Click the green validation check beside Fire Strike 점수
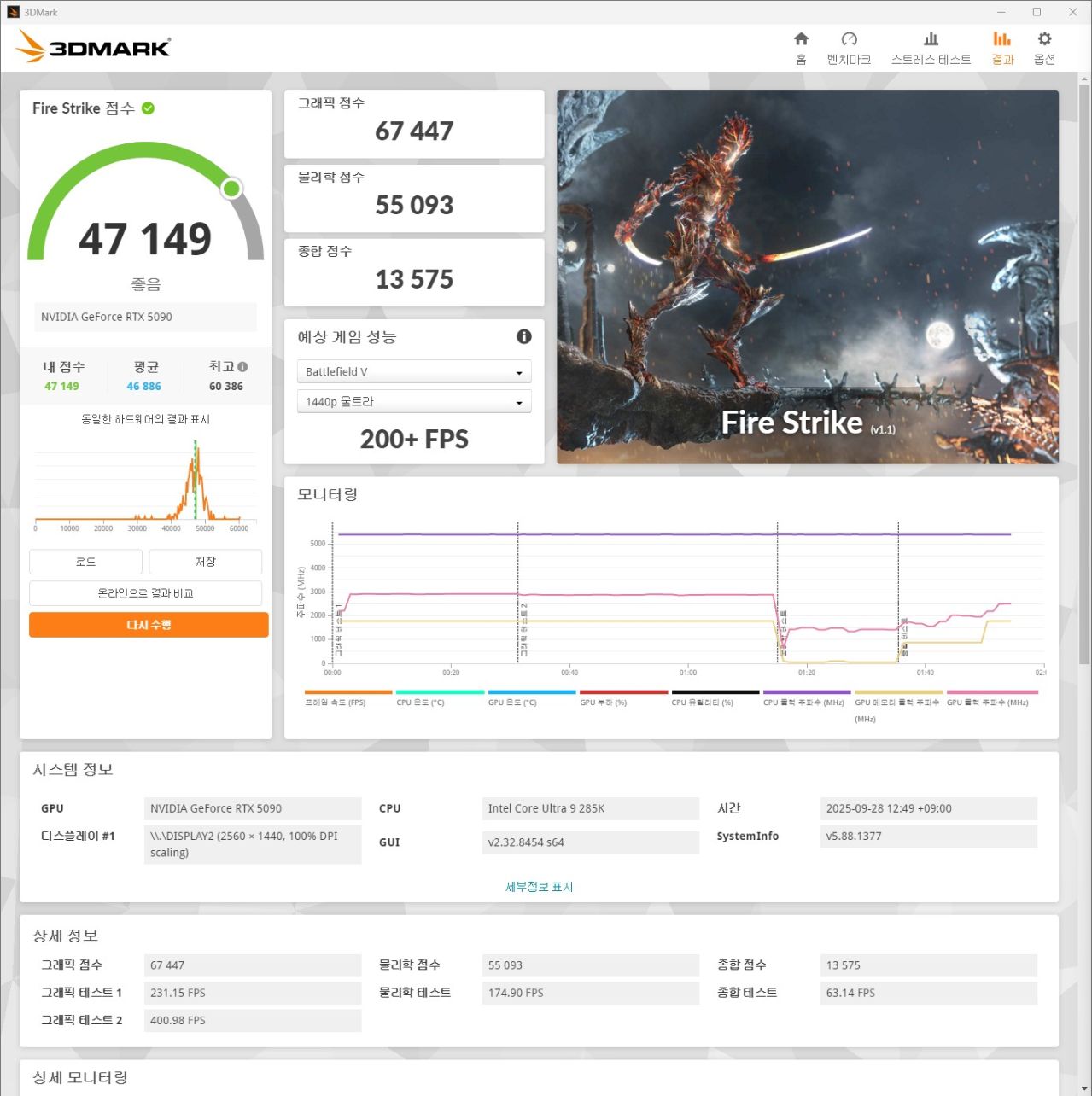Screen dimensions: 1092x1096 [x=148, y=108]
